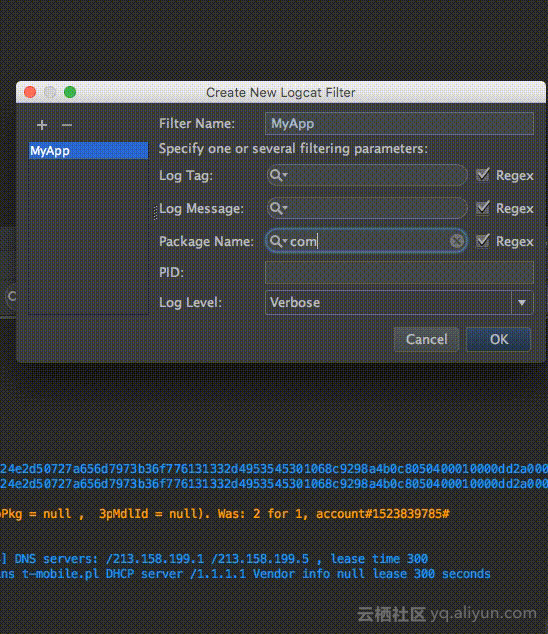
Task: Toggle Regex checkbox for Package Name
Action: (x=482, y=241)
